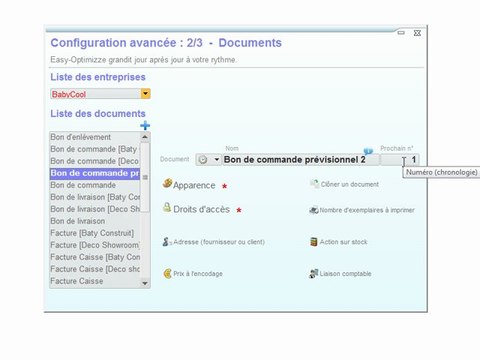Minimize the configuration window
480x360 pixels.
click(401, 33)
